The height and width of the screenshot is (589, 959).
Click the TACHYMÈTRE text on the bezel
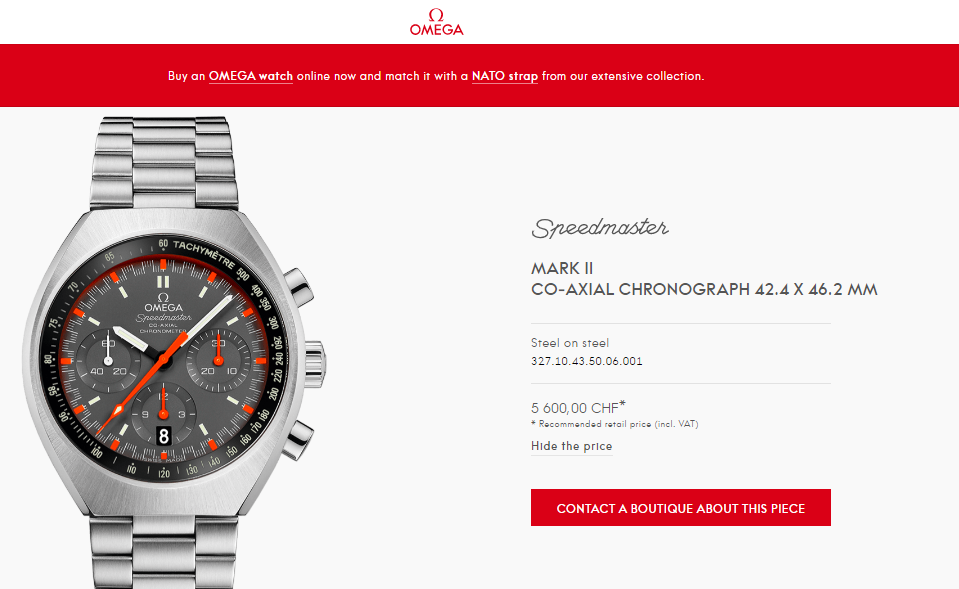point(204,254)
